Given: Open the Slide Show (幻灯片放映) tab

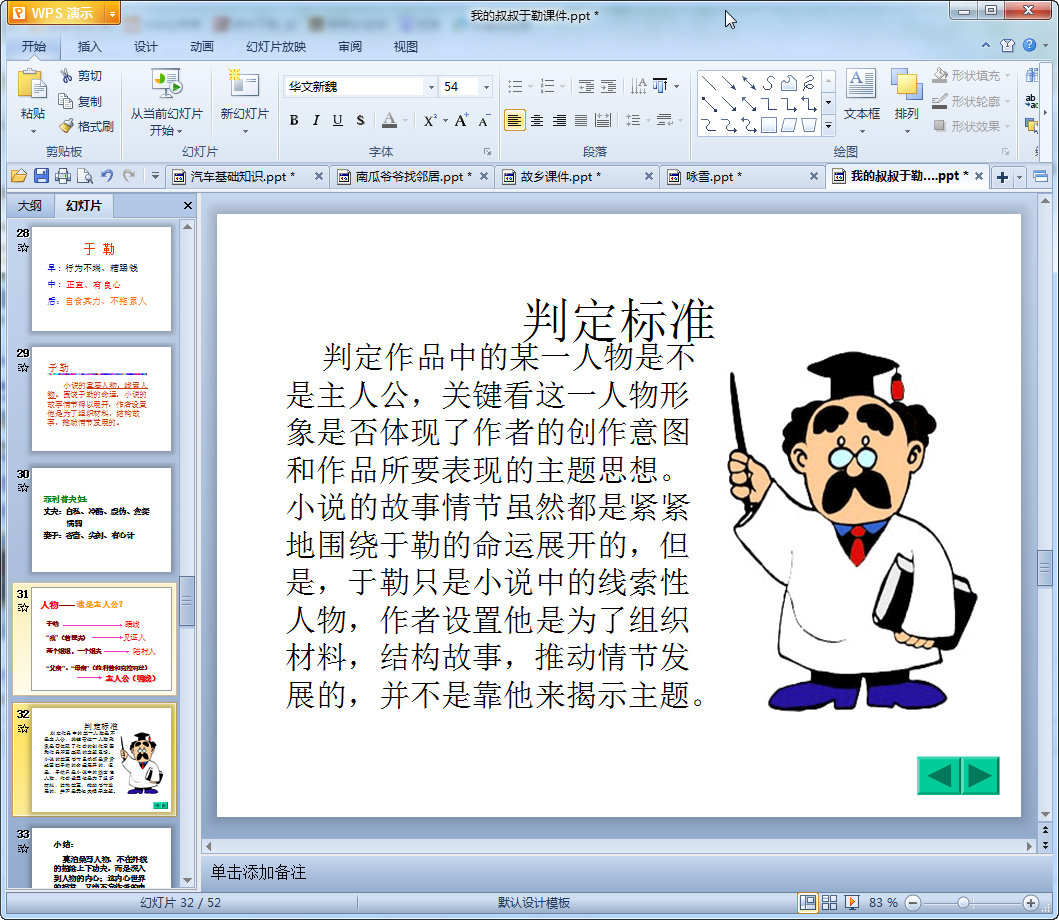Looking at the screenshot, I should [276, 47].
